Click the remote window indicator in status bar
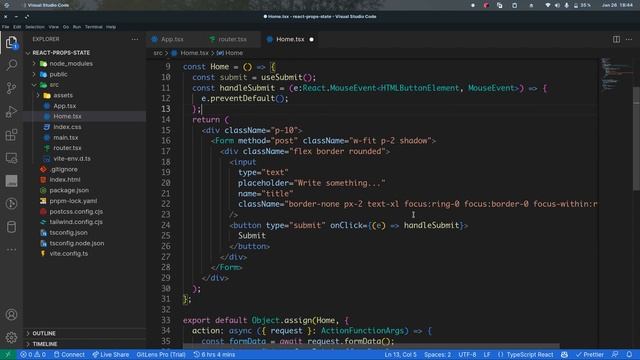The height and width of the screenshot is (360, 640). (x=7, y=355)
